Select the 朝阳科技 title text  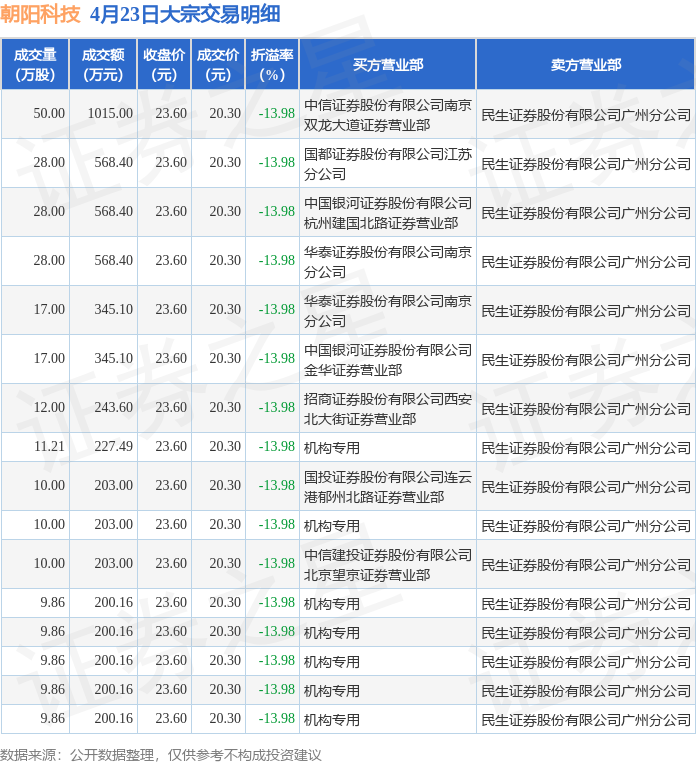(40, 14)
